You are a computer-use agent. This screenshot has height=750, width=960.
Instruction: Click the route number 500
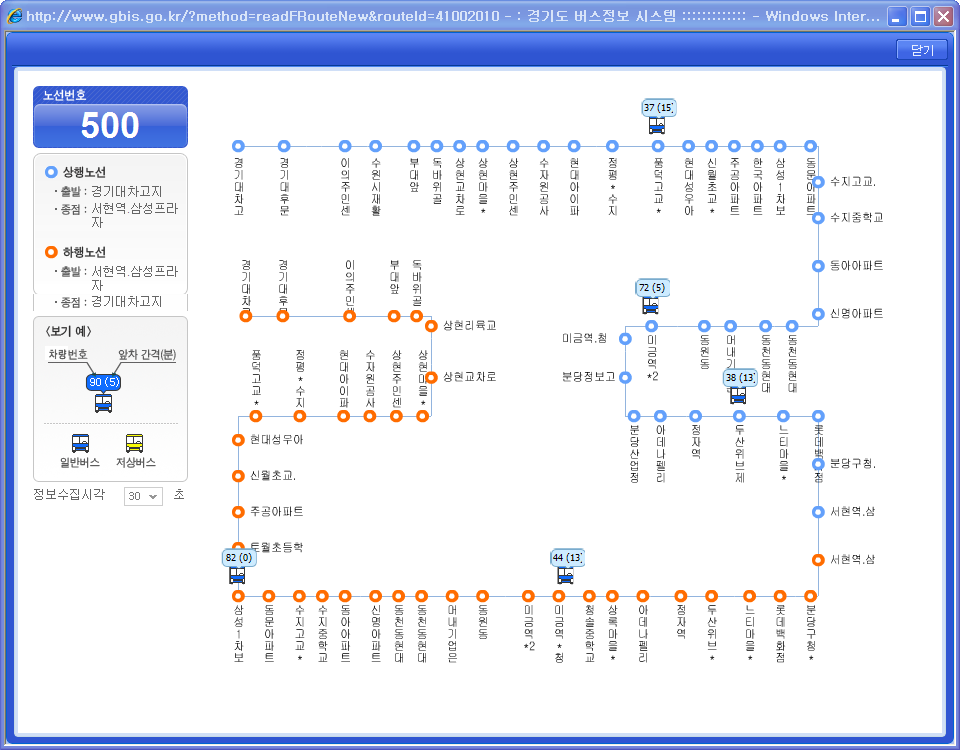(x=110, y=125)
